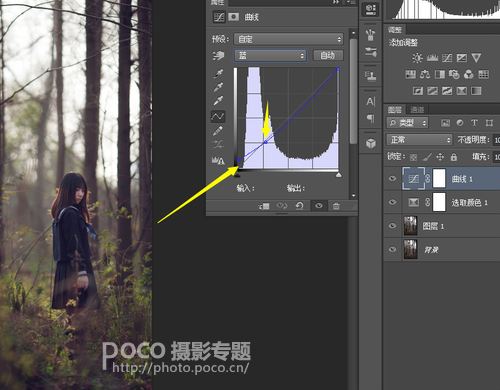Toggle lock position

[440, 157]
